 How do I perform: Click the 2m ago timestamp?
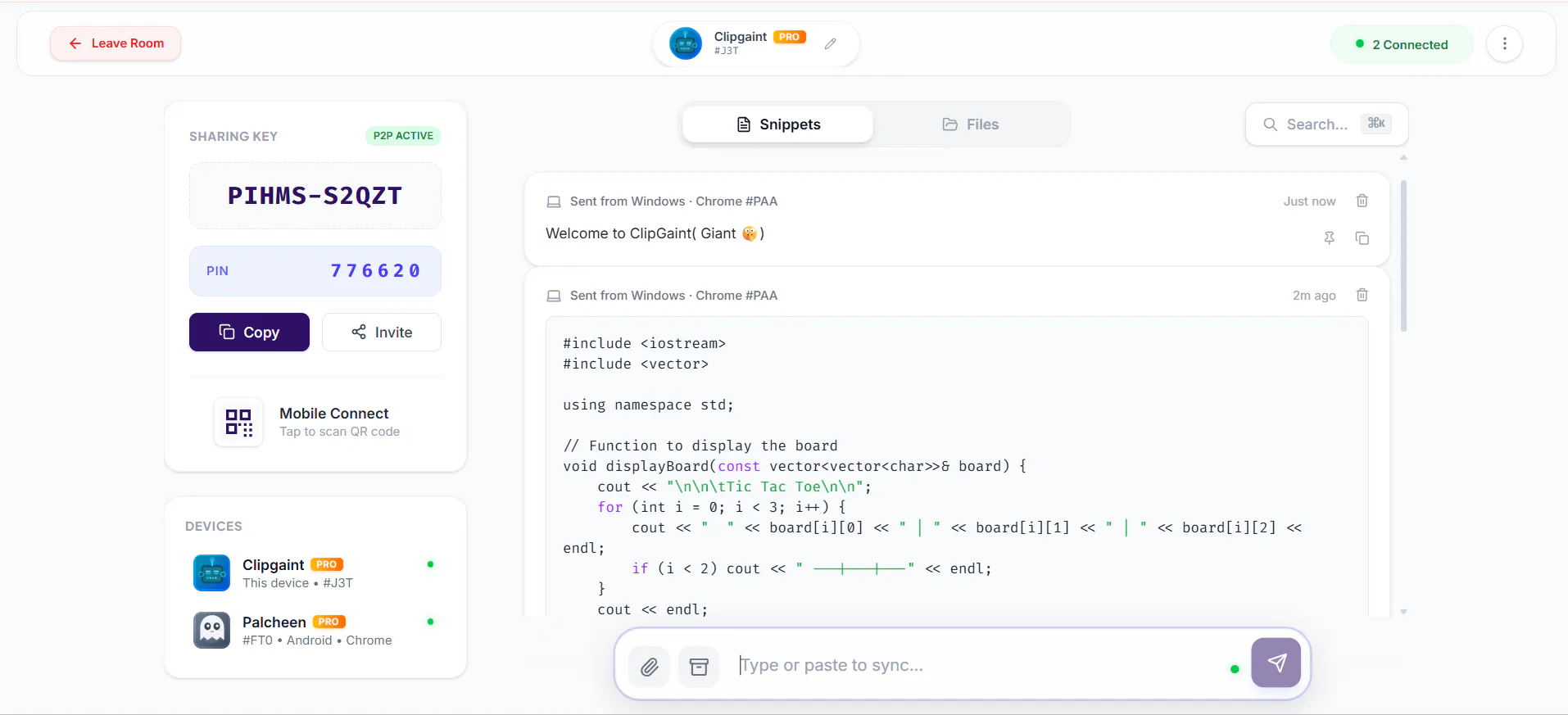click(1314, 296)
